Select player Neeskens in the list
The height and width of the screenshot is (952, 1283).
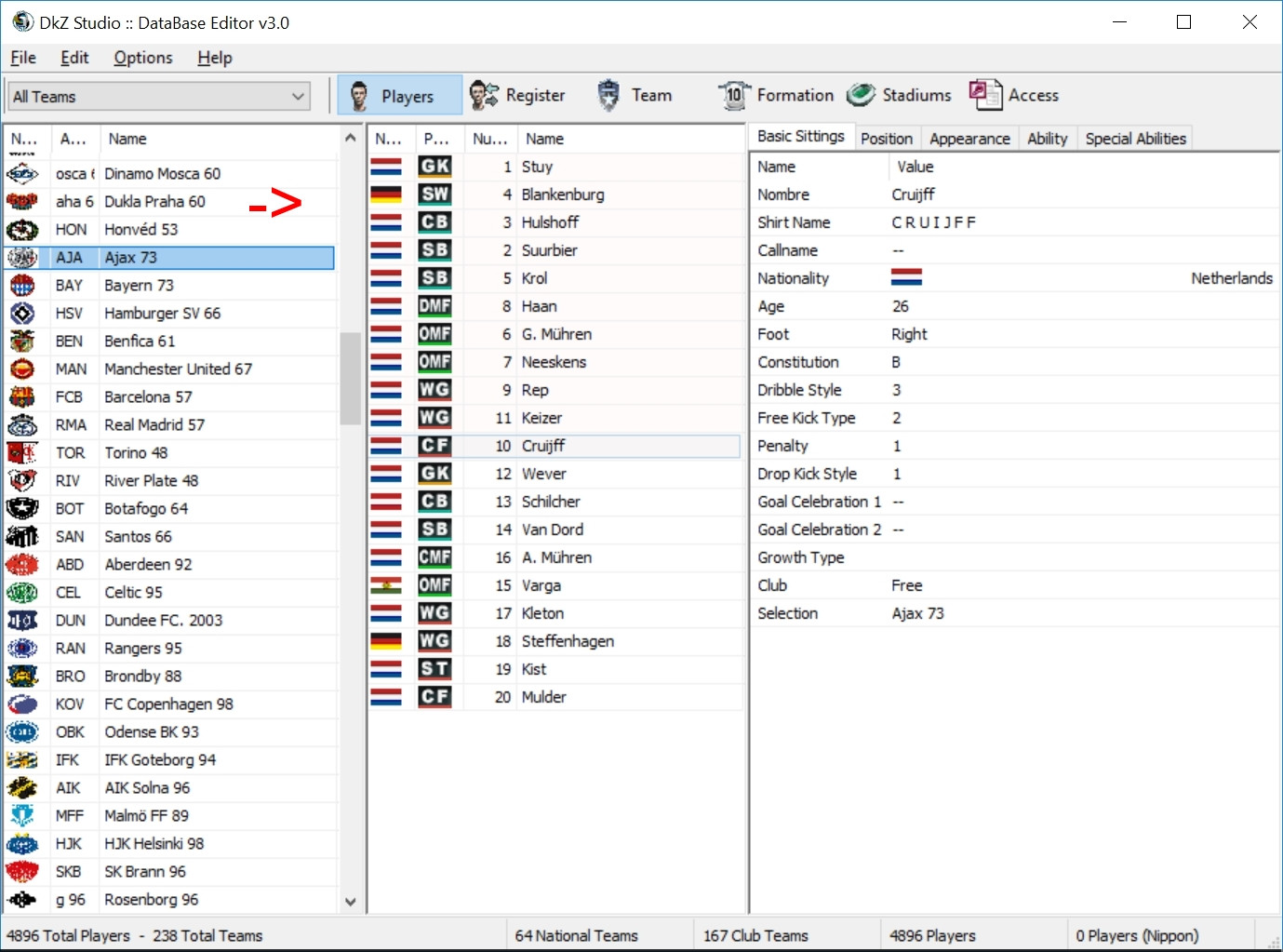coord(555,362)
